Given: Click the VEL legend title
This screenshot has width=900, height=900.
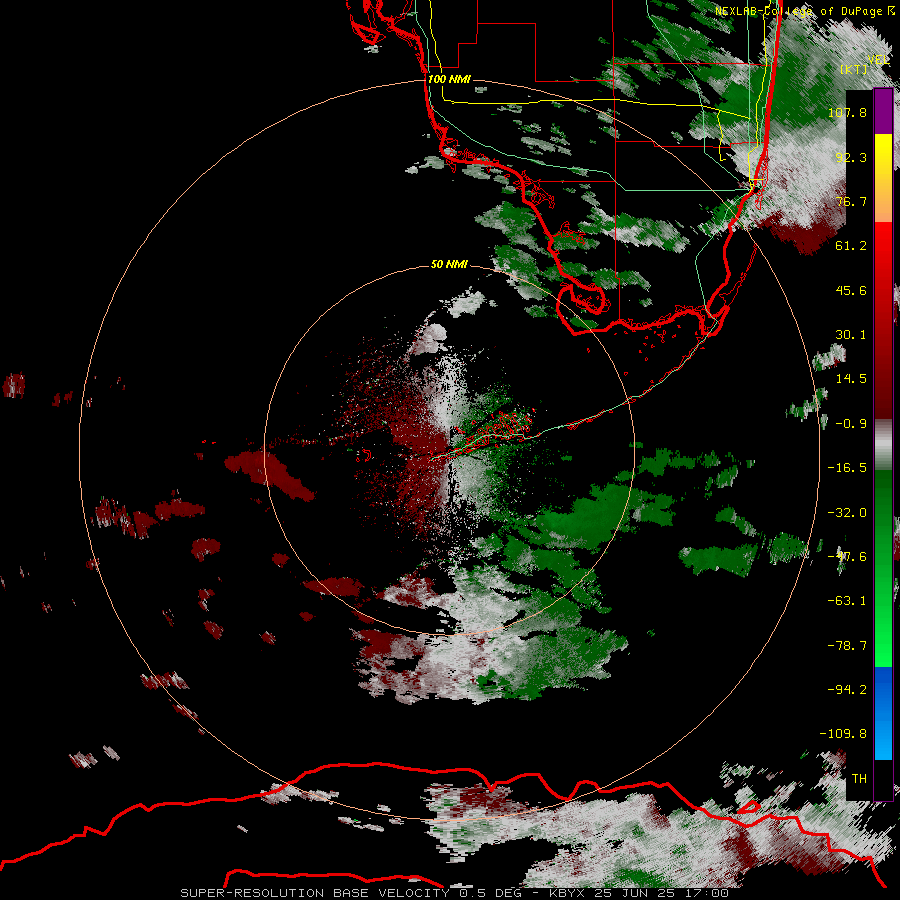Looking at the screenshot, I should click(879, 60).
